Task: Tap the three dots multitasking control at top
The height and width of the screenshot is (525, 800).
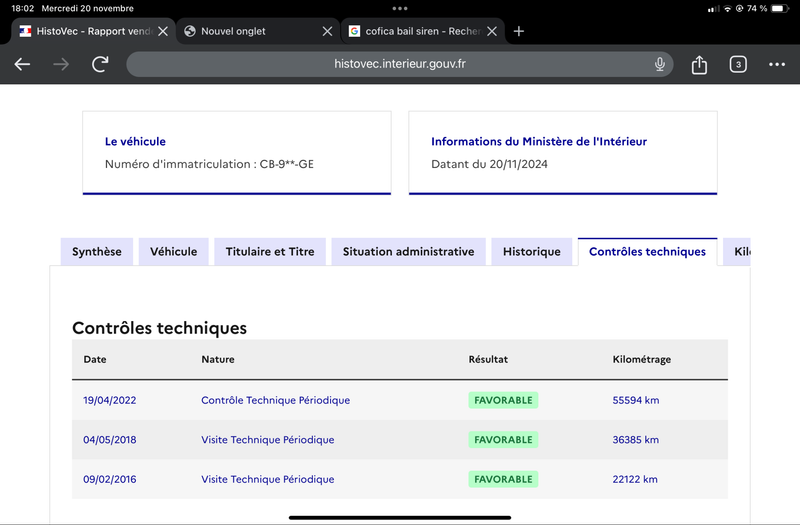Action: tap(399, 8)
